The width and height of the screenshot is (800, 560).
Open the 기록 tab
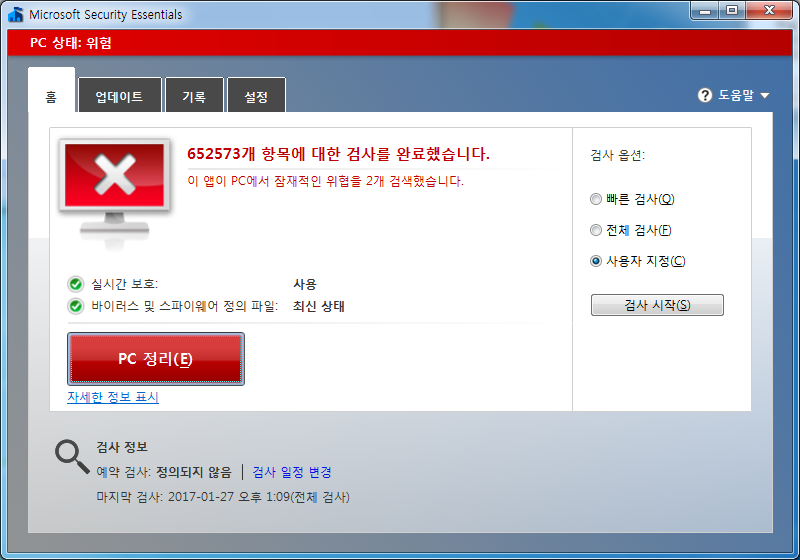click(194, 97)
